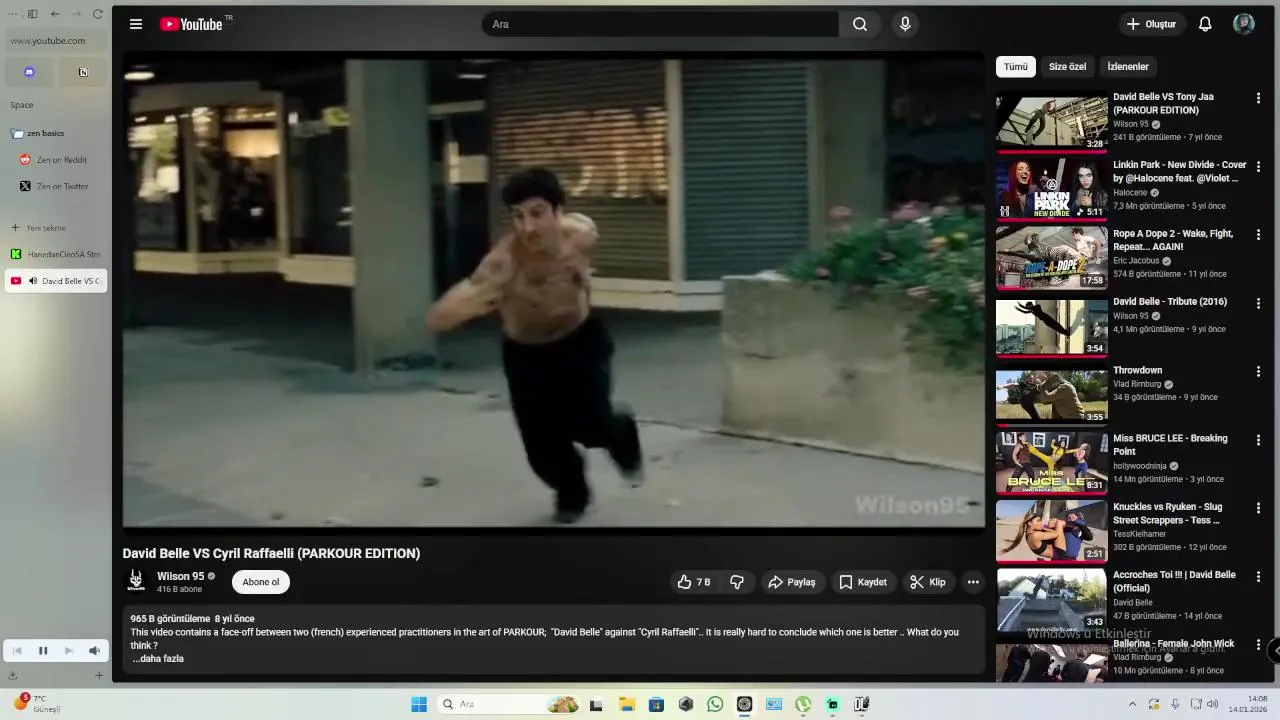Pause media in the sidebar mini controller
Screen dimensions: 1280x720
click(x=43, y=651)
